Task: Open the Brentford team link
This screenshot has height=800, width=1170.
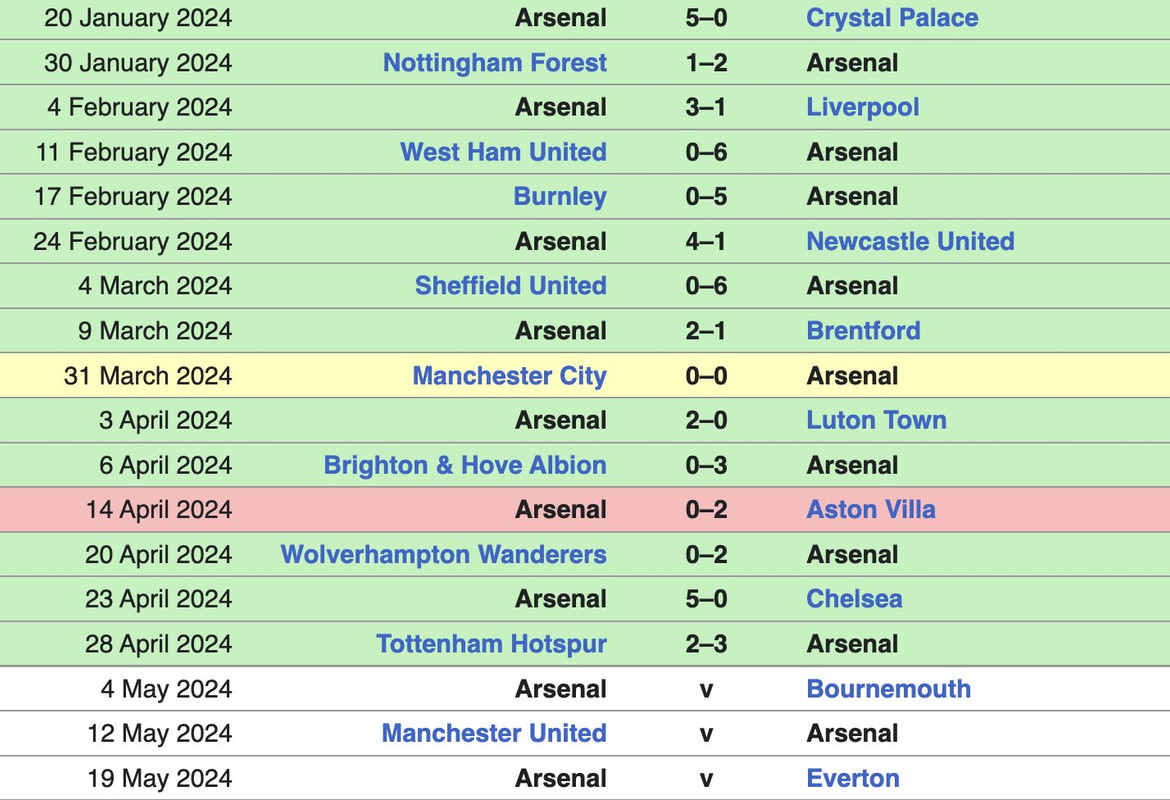Action: [x=863, y=331]
